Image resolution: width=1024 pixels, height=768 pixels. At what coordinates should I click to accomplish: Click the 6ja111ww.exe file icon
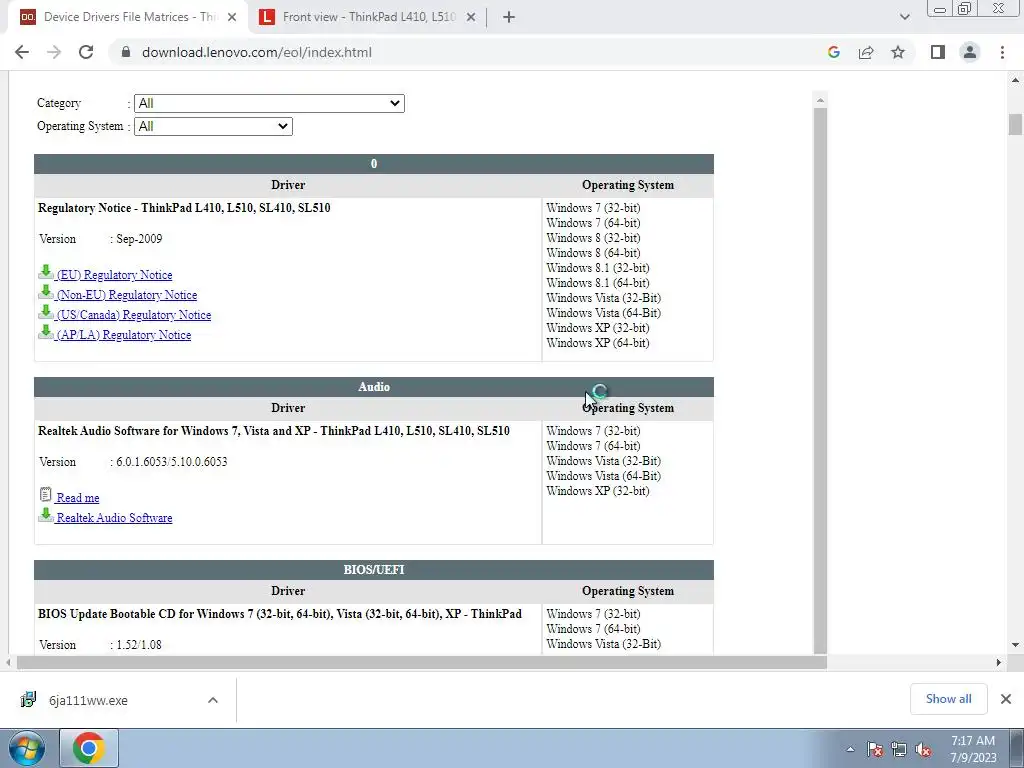tap(28, 700)
